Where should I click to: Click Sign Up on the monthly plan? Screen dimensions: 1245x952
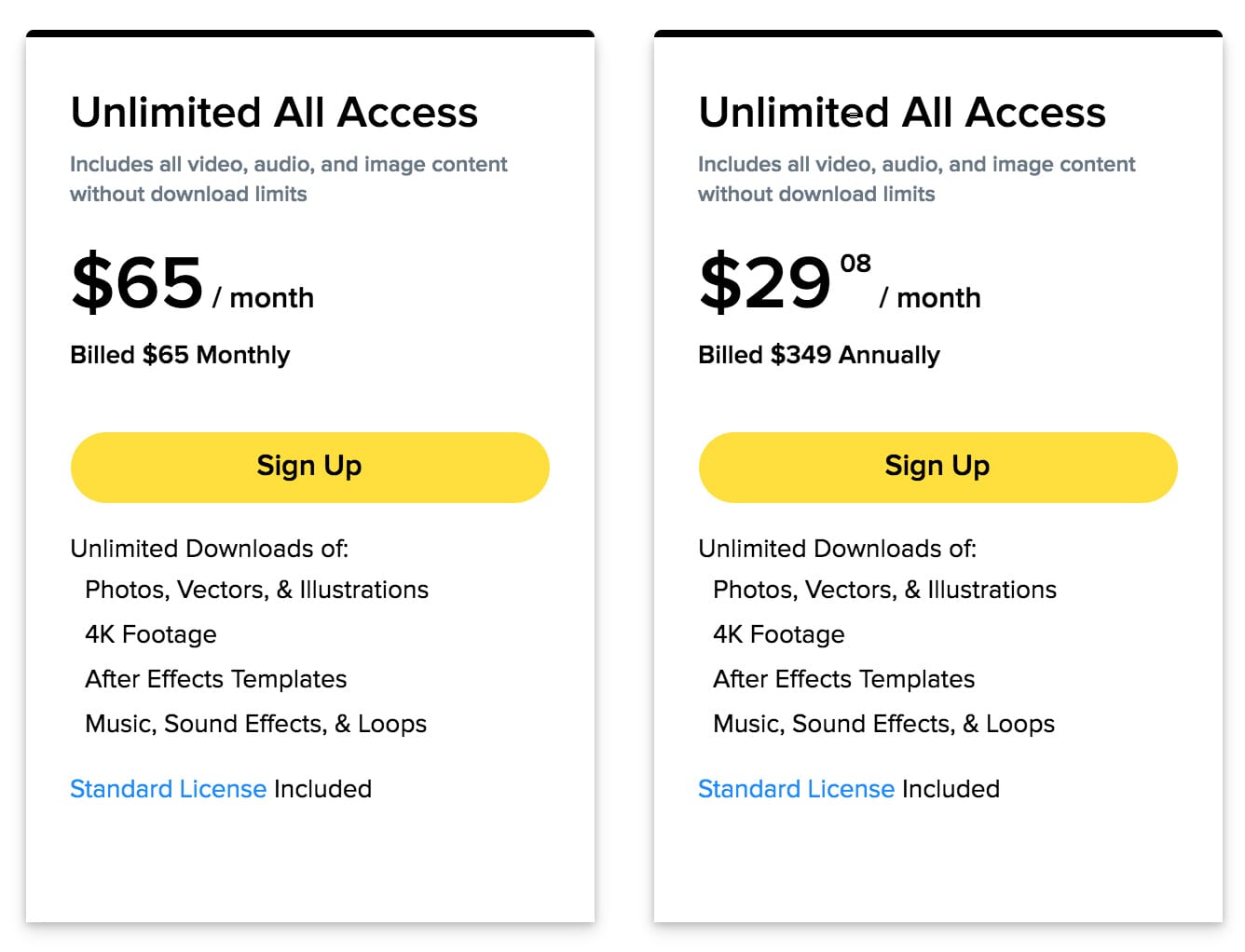pos(309,467)
